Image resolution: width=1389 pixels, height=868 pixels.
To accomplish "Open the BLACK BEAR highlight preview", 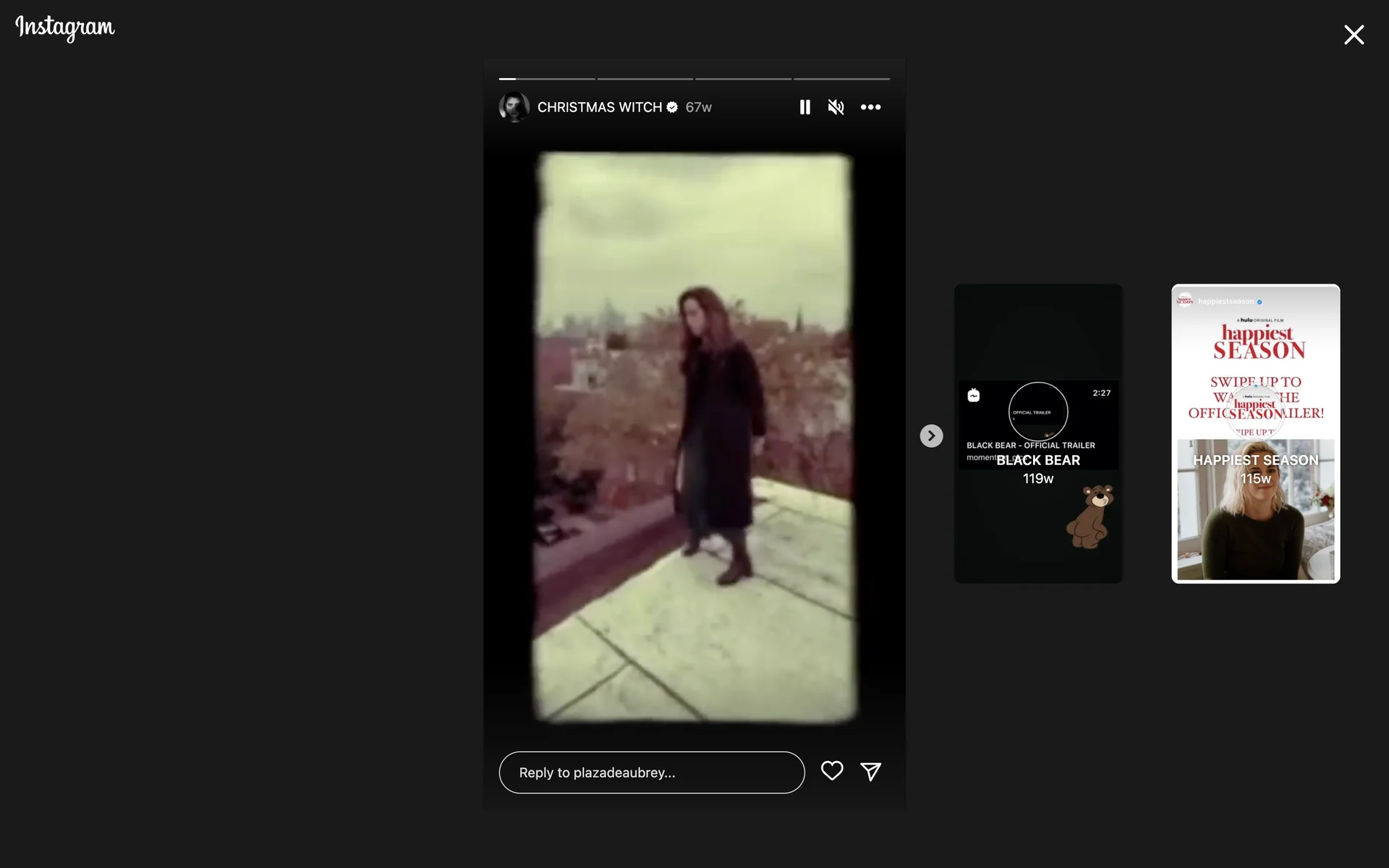I will 1038,434.
